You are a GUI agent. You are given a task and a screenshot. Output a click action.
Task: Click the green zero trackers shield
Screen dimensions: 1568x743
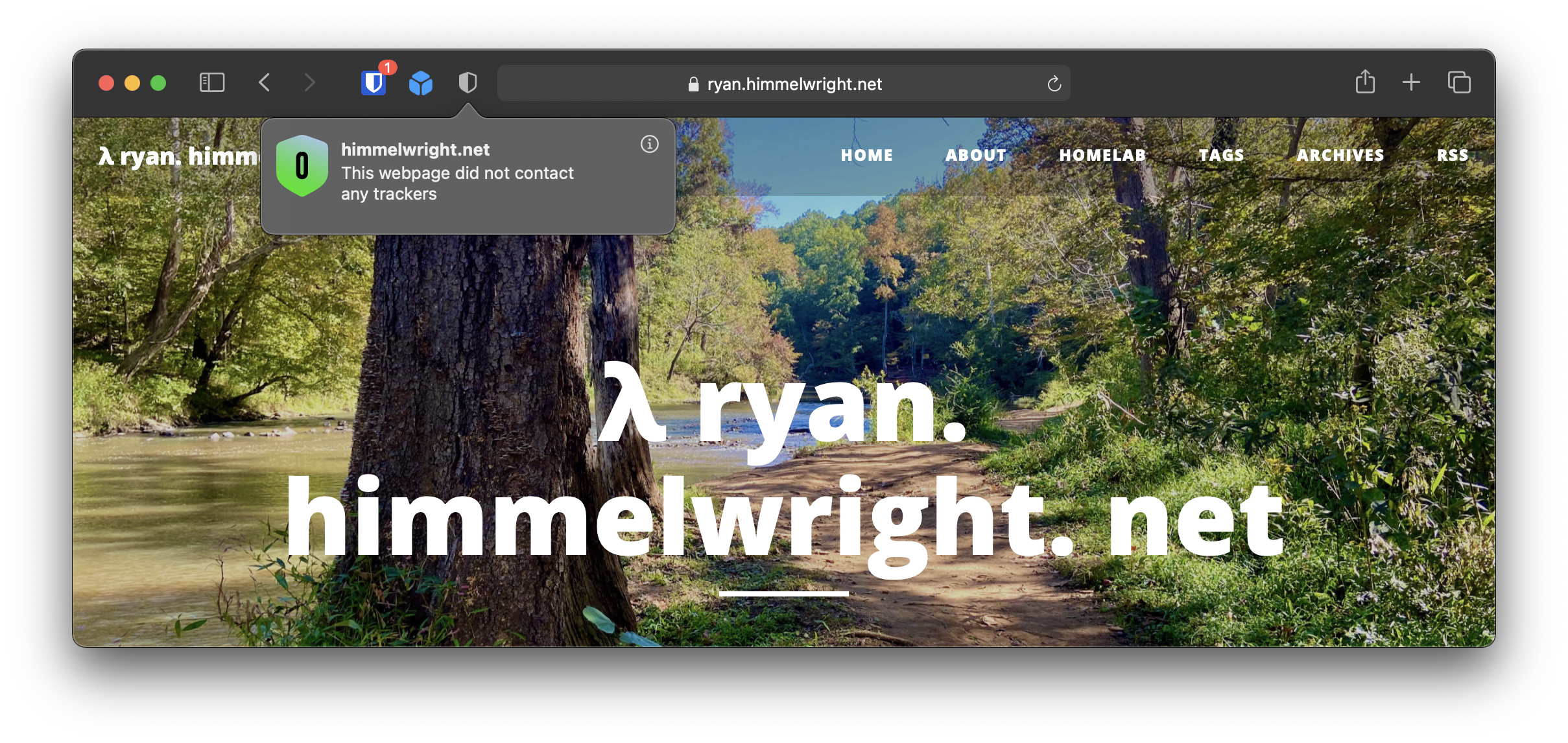[302, 166]
